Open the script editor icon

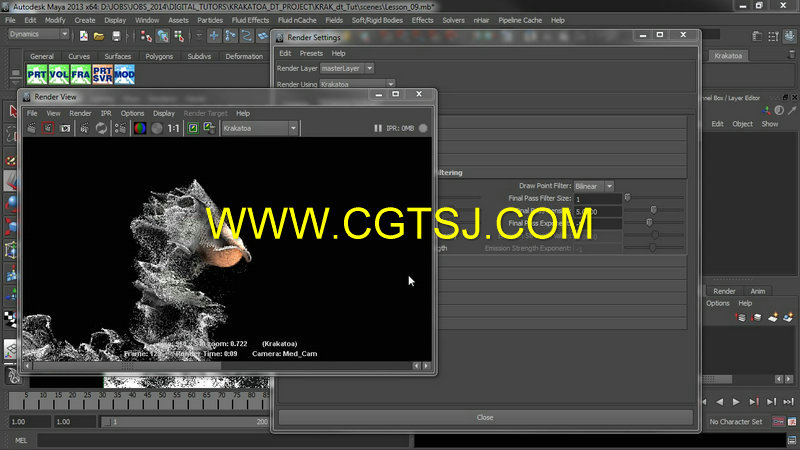(x=792, y=440)
